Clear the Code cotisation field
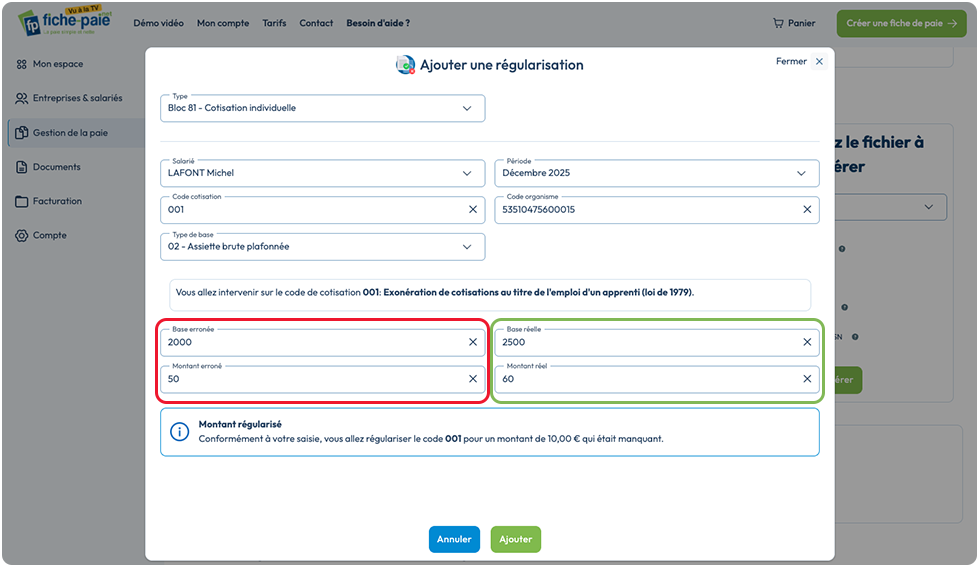980x574 pixels. (x=473, y=210)
